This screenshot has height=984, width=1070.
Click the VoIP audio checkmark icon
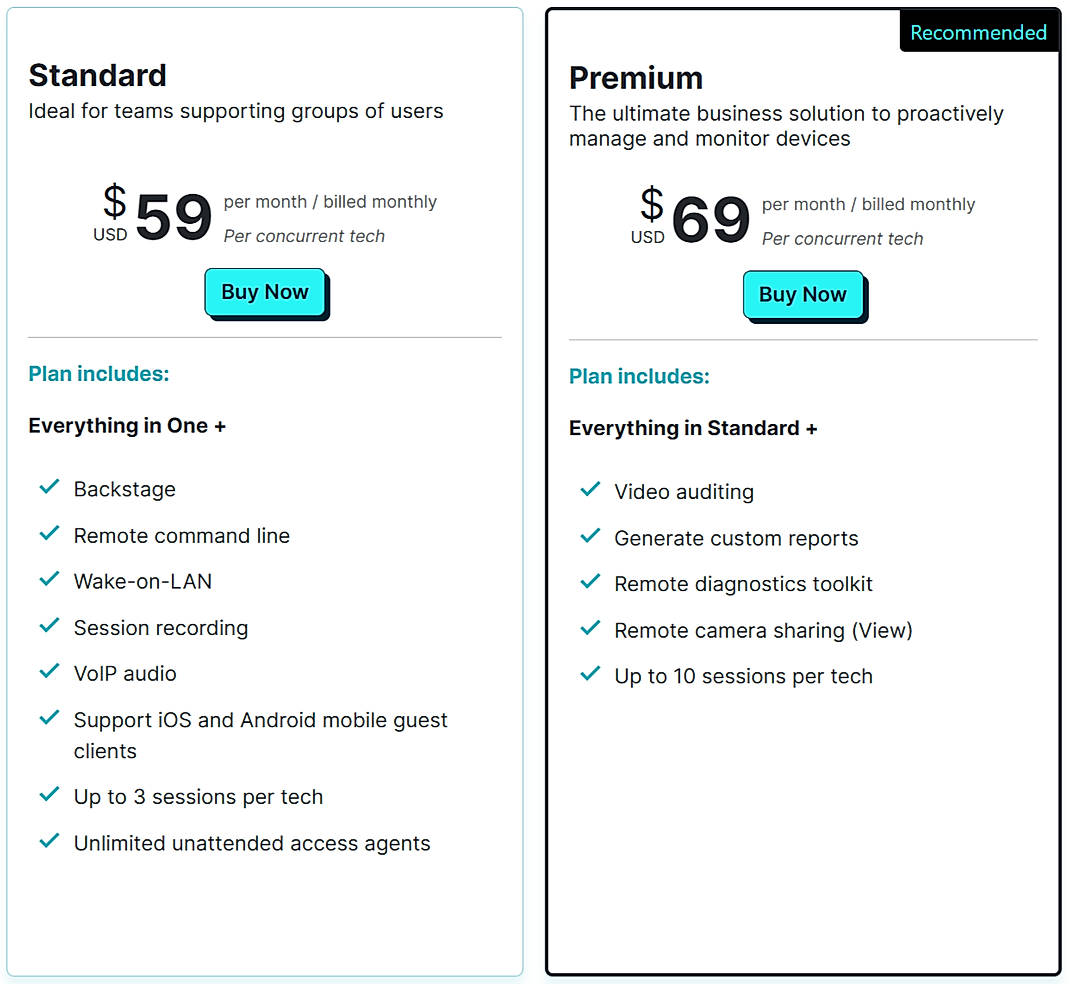[50, 673]
